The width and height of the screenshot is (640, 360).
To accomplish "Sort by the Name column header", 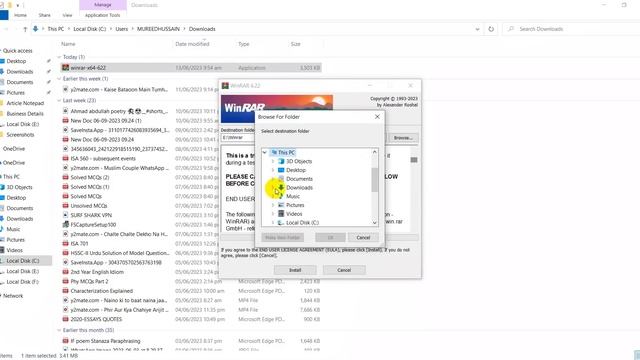I will pyautogui.click(x=68, y=44).
